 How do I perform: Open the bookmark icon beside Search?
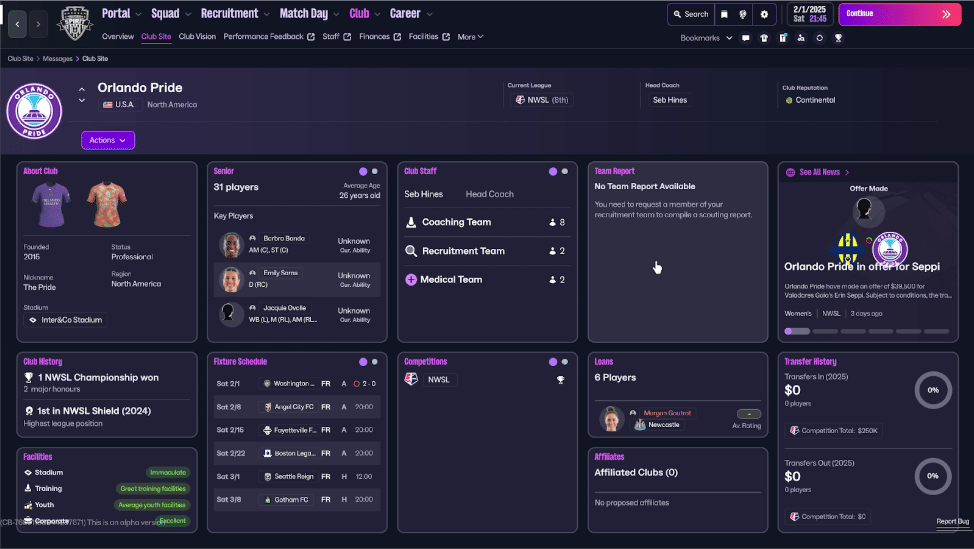click(724, 14)
